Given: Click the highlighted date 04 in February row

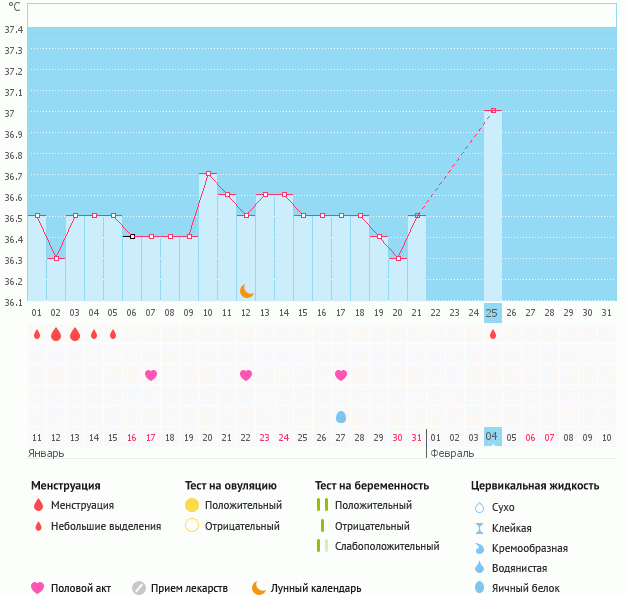Looking at the screenshot, I should coord(492,437).
